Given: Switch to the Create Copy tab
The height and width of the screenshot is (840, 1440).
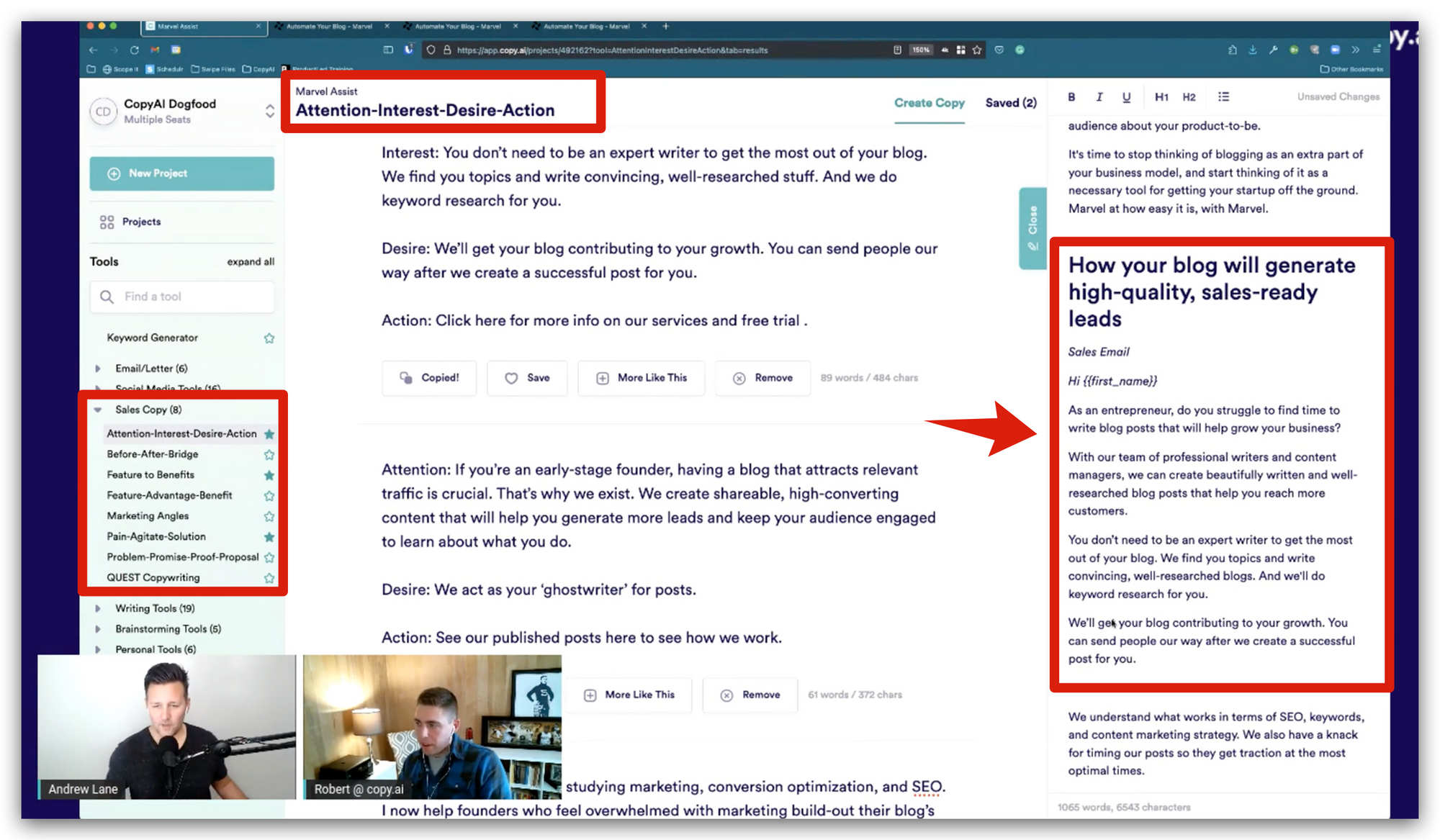Looking at the screenshot, I should (x=930, y=103).
